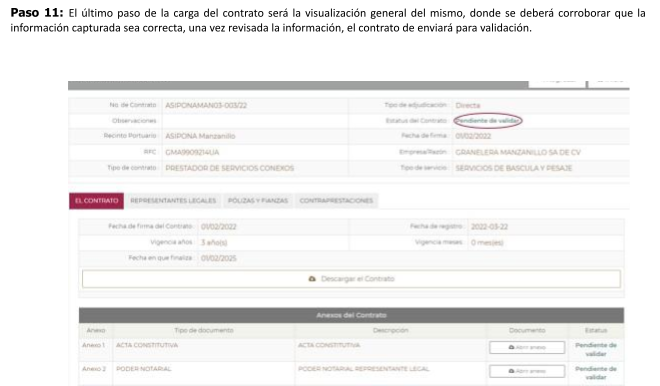660x386 pixels.
Task: Click the cloud icon in Anexo 2 Abrir anexo
Action: [x=511, y=371]
